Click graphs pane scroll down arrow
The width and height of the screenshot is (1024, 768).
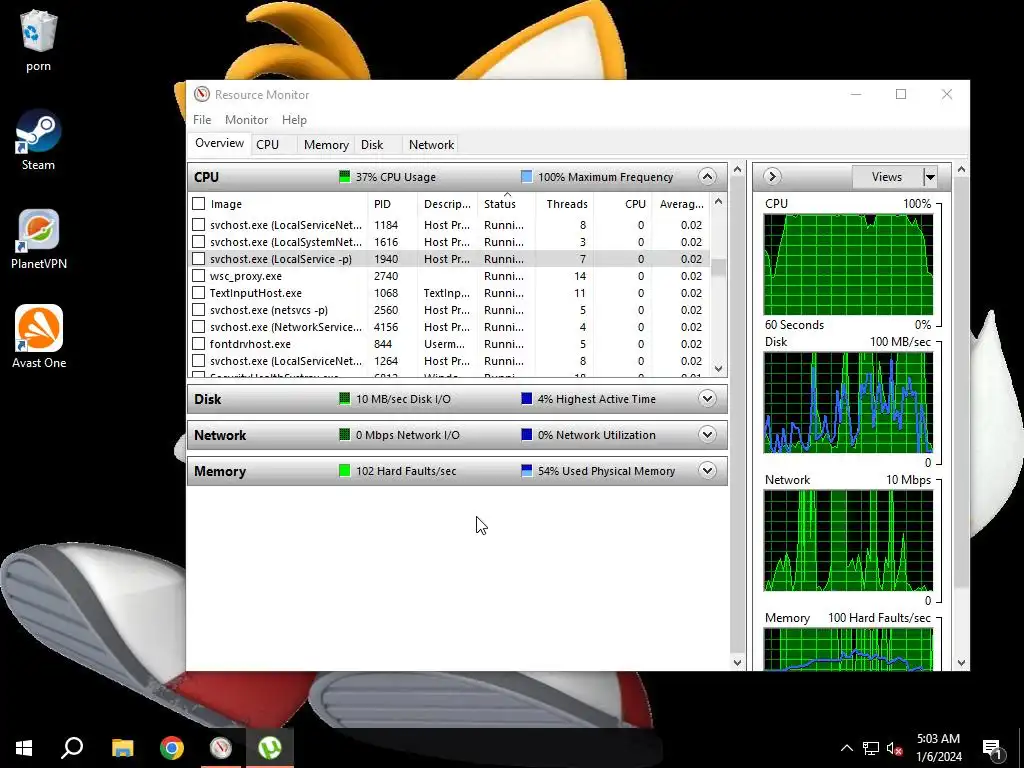point(961,663)
